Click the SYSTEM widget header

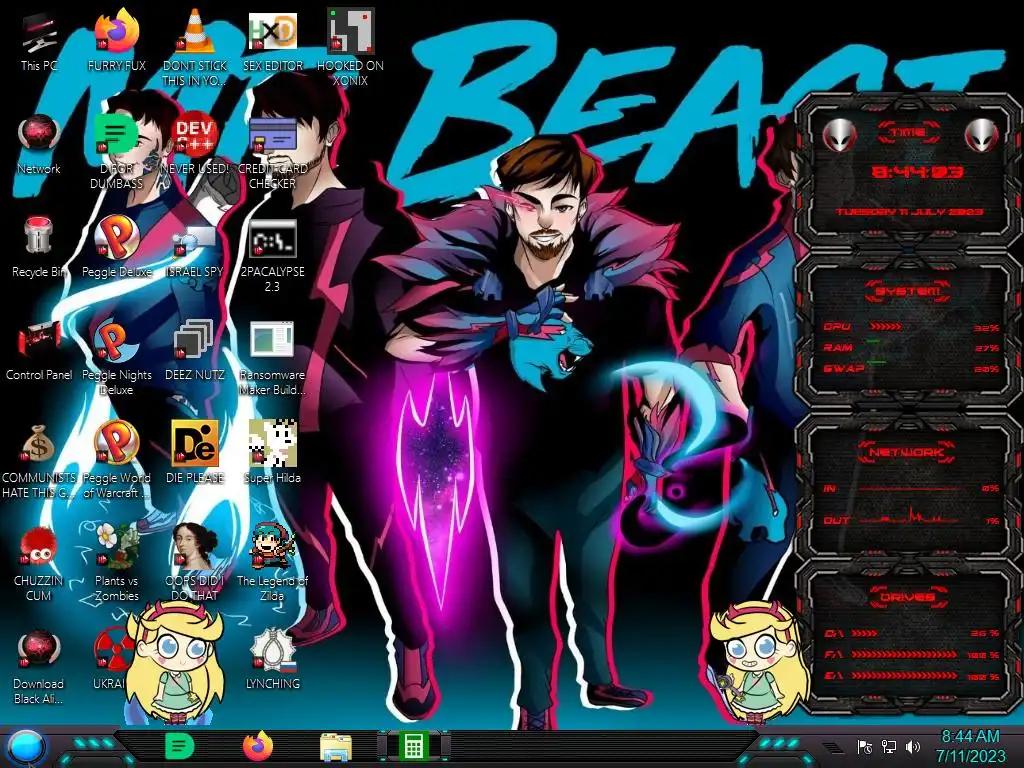pyautogui.click(x=908, y=291)
